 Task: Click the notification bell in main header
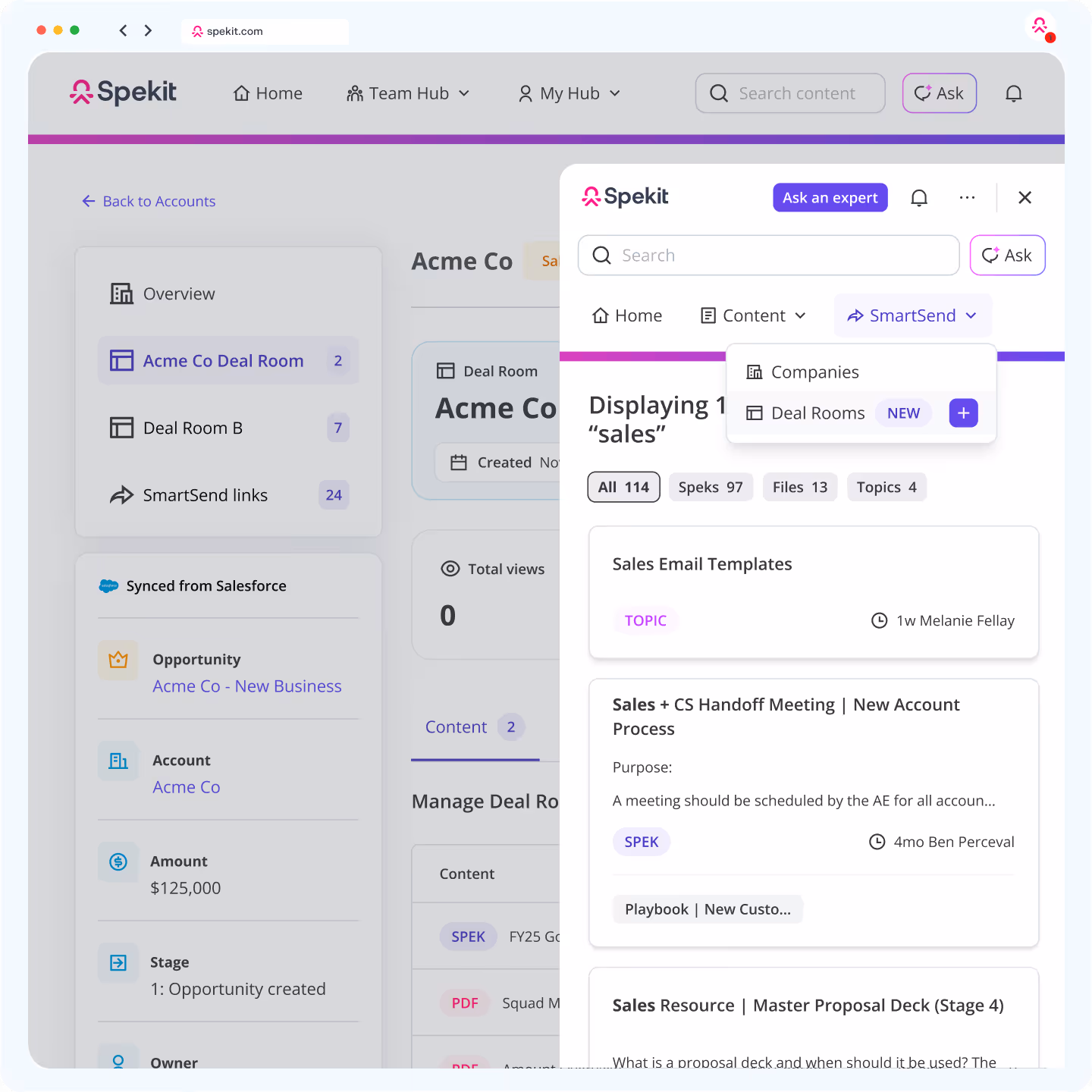[x=1014, y=93]
